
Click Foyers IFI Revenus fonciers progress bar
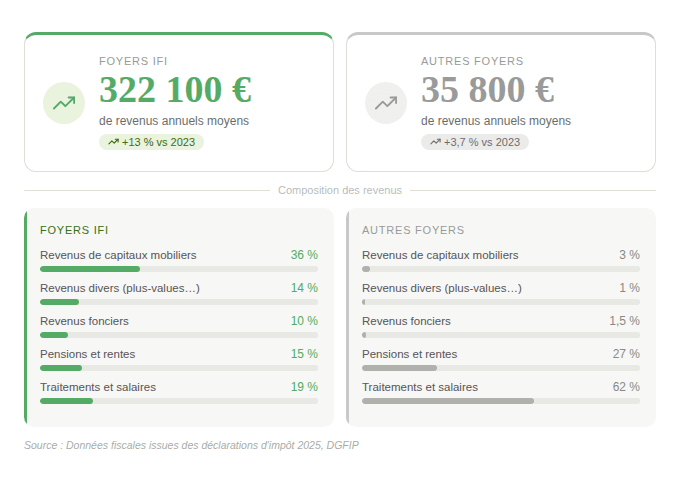click(179, 335)
